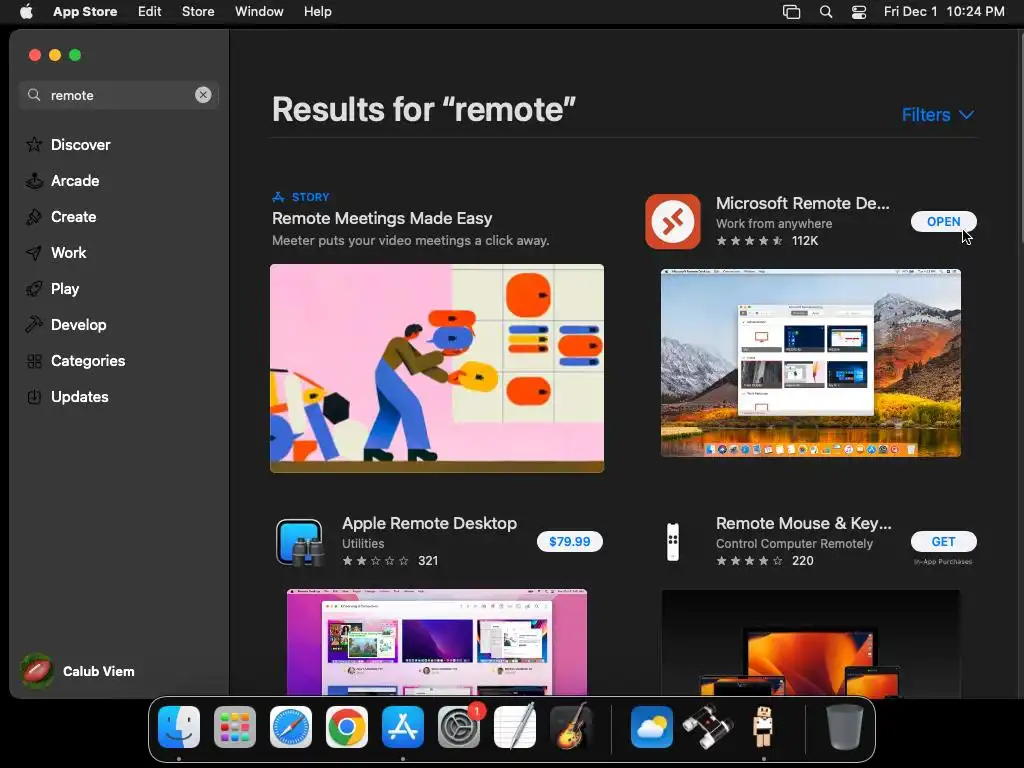This screenshot has width=1024, height=768.
Task: Open the Discover section star icon
Action: [x=34, y=144]
